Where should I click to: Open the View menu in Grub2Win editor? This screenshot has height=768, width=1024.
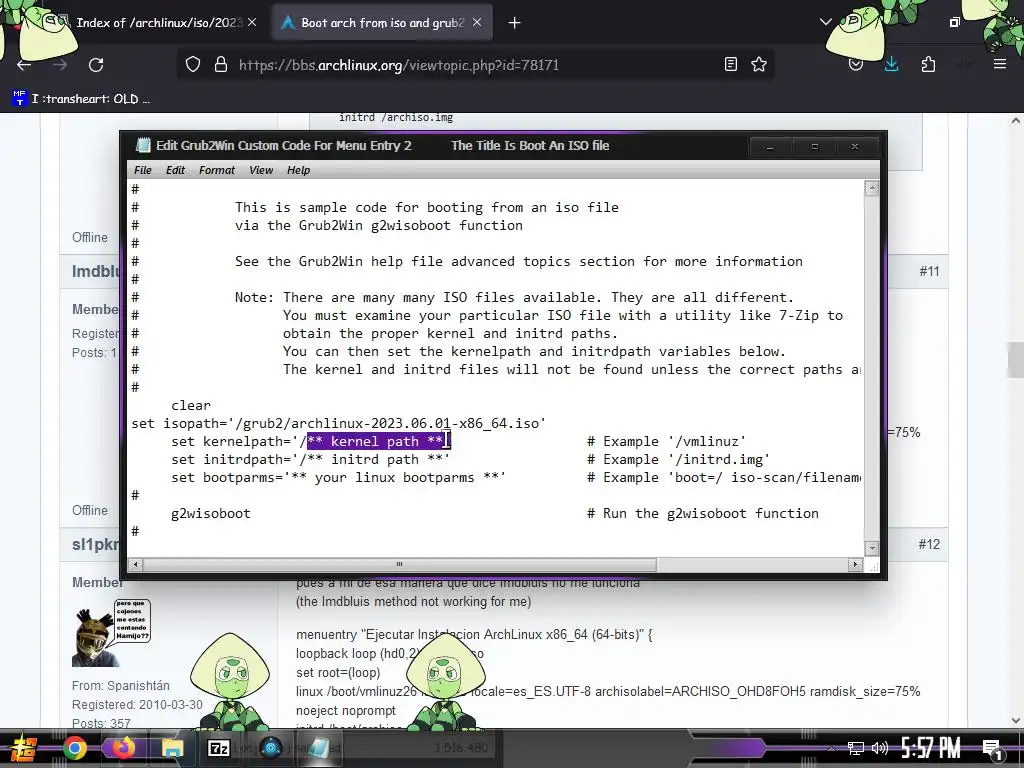pyautogui.click(x=261, y=170)
